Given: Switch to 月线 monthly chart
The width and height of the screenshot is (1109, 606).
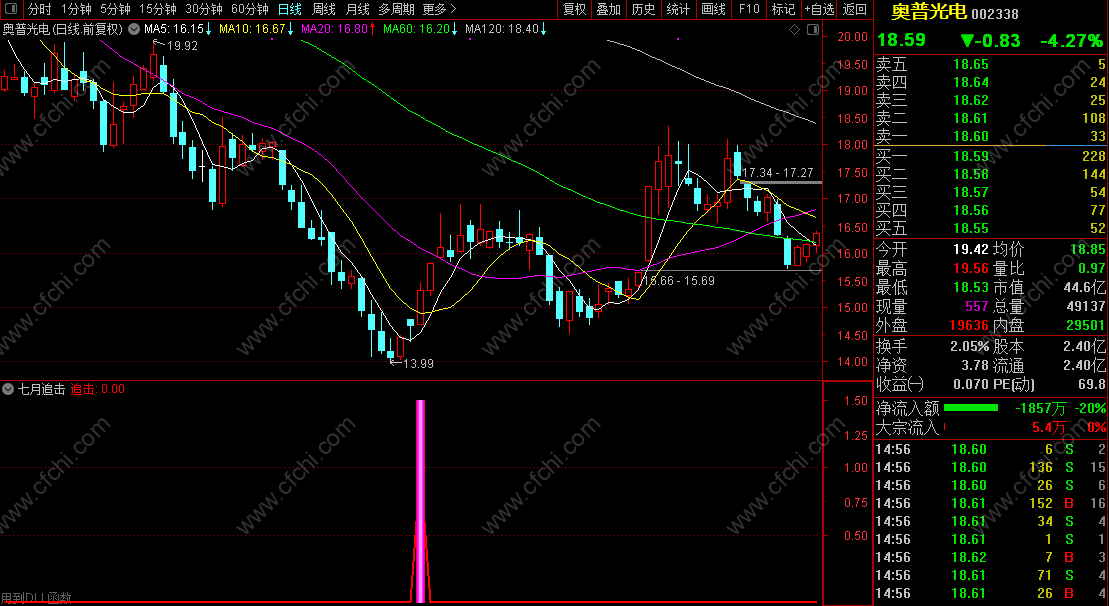Looking at the screenshot, I should coord(357,9).
